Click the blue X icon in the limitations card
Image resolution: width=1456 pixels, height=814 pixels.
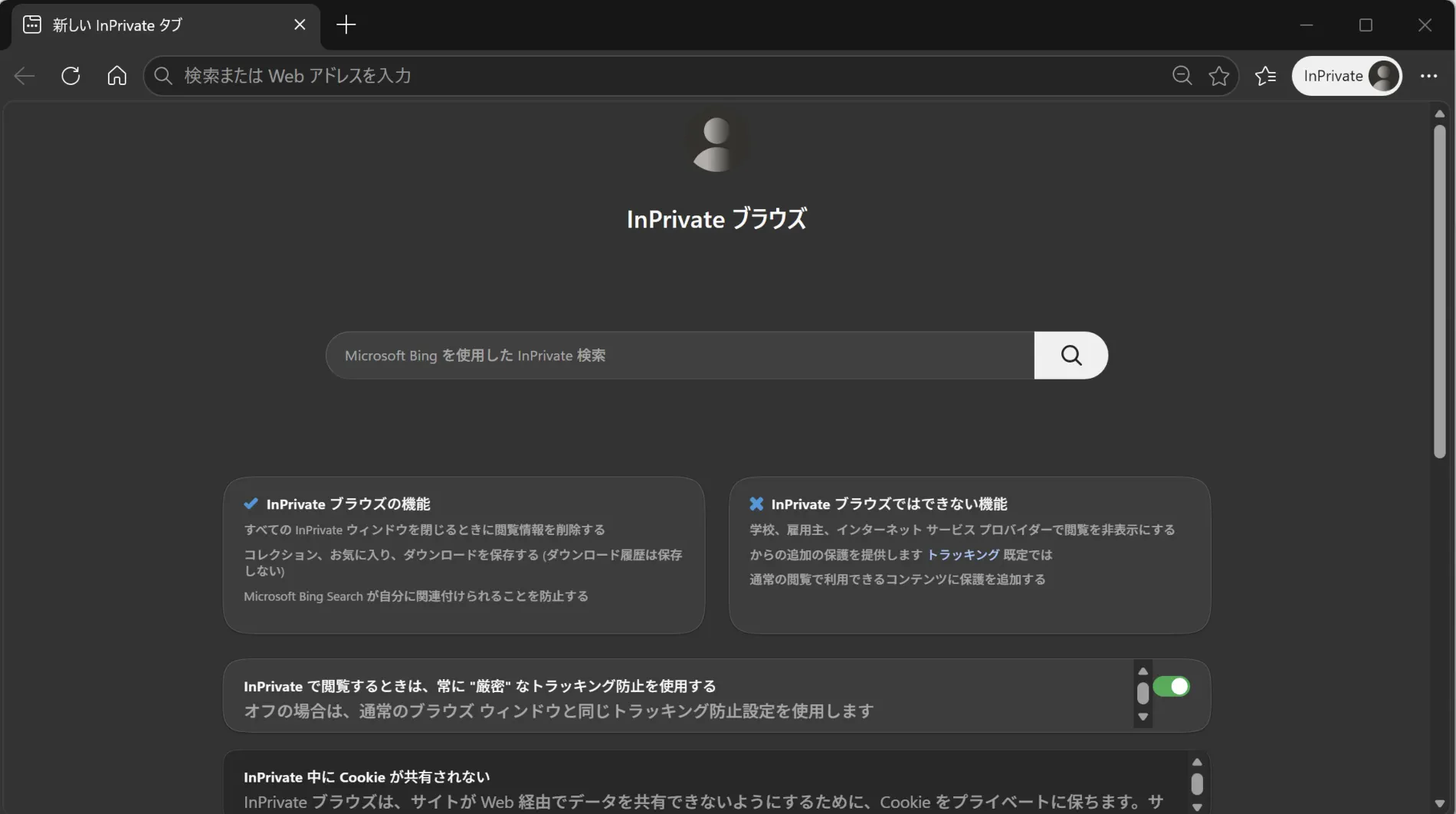(x=756, y=504)
